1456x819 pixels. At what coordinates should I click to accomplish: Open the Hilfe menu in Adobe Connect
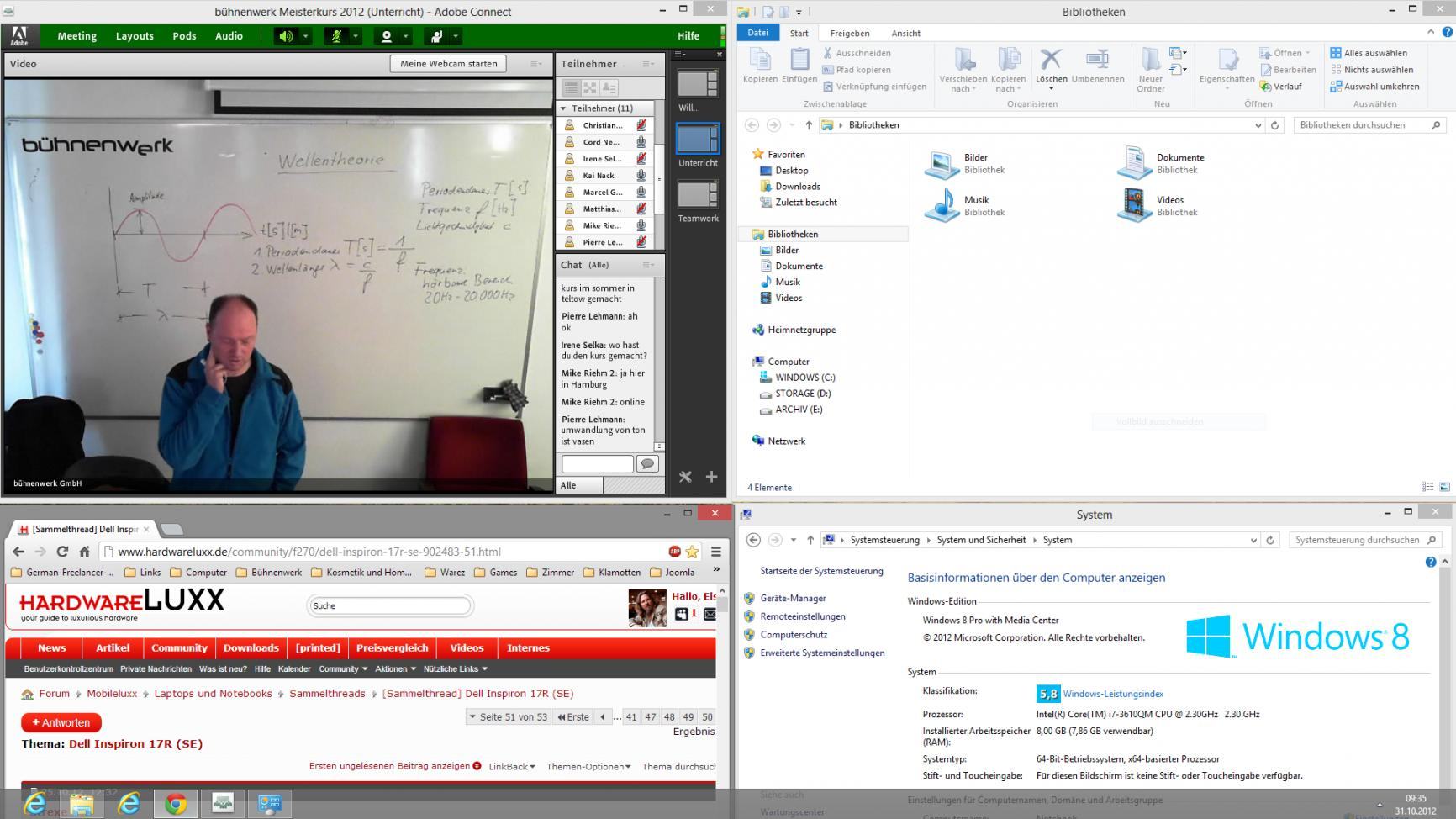pyautogui.click(x=688, y=36)
